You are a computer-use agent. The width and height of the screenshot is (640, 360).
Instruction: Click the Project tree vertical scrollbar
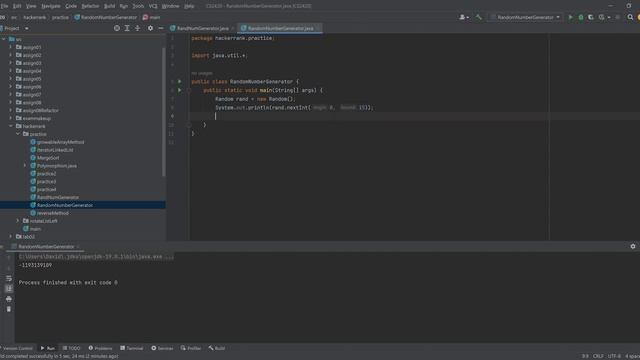tap(164, 112)
